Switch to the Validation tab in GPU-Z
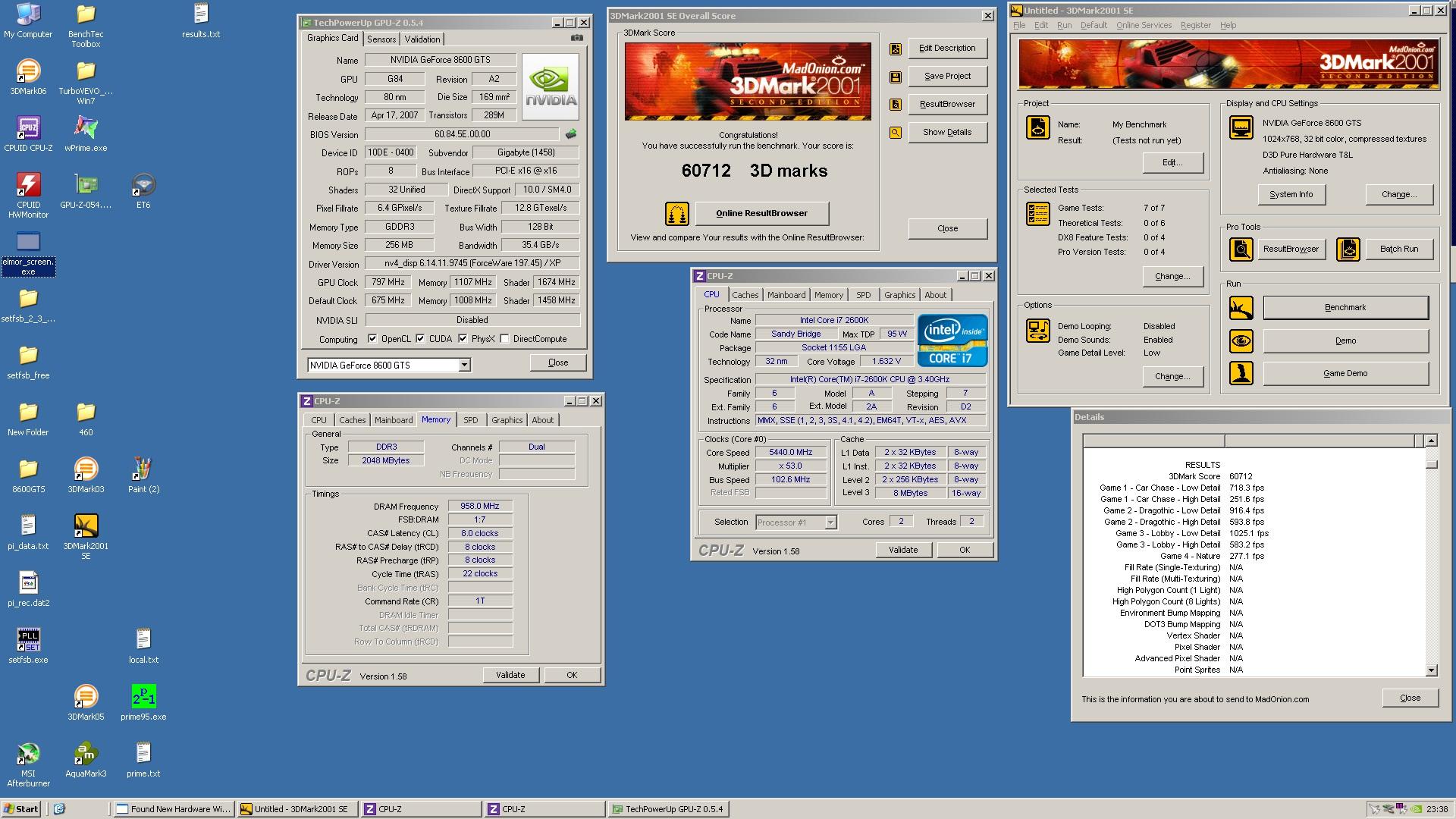Screen dimensions: 1456x819 pos(422,39)
